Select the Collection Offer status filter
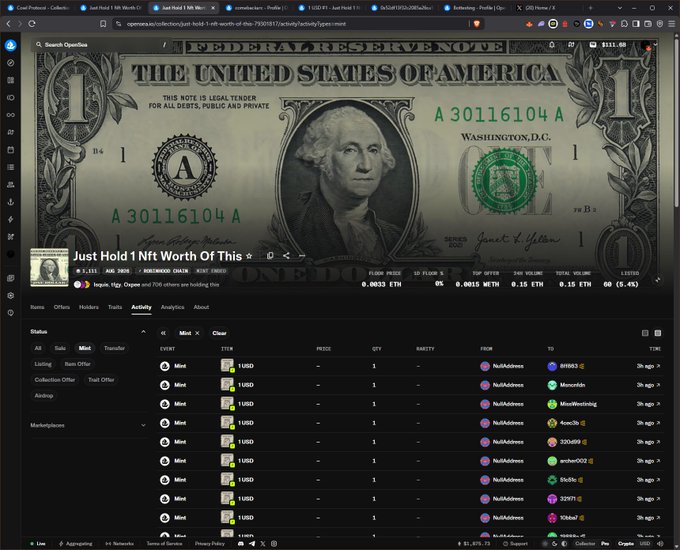The height and width of the screenshot is (550, 680). click(x=55, y=380)
